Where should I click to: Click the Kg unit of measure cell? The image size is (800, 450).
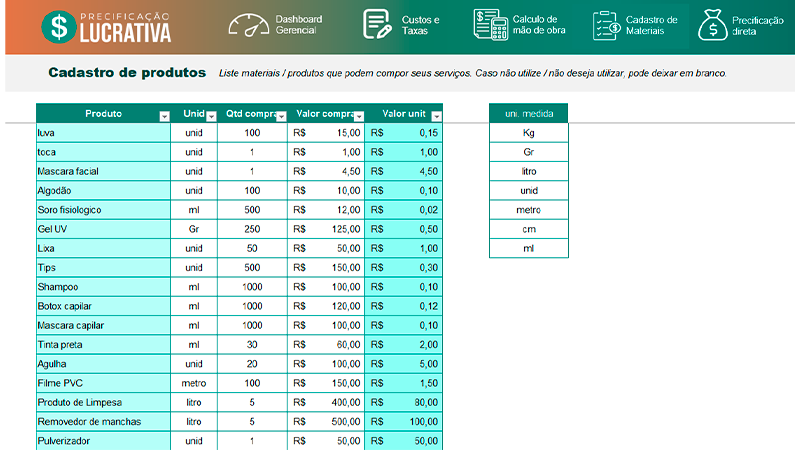coord(529,133)
